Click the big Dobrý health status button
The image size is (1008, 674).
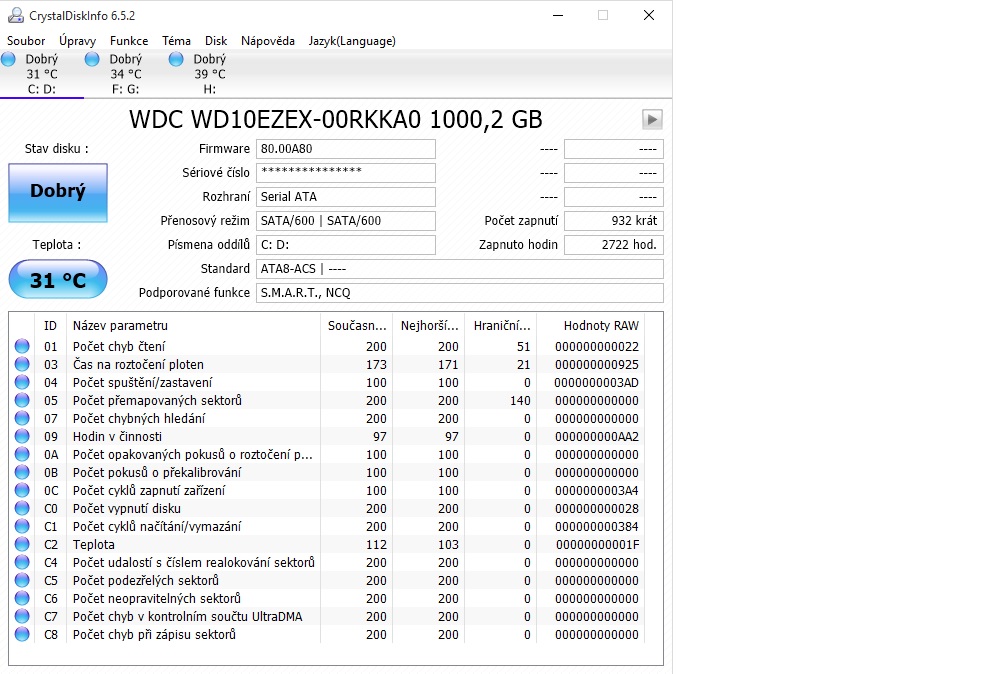(58, 192)
